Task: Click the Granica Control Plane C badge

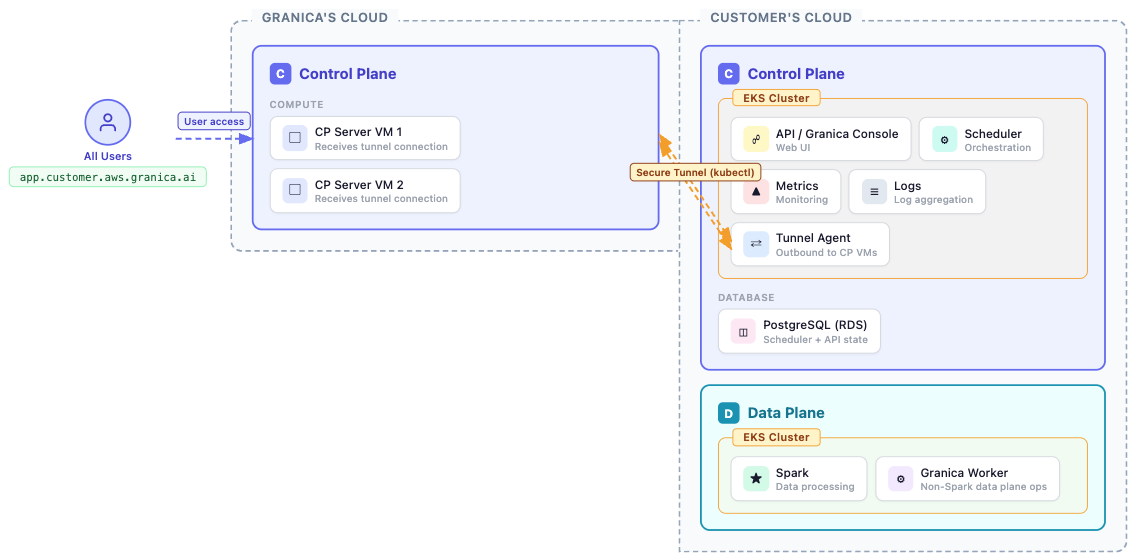Action: 280,74
